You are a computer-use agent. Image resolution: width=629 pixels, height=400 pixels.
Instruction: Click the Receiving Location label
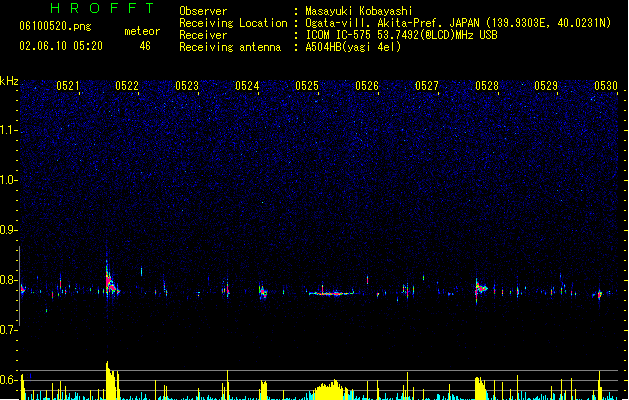233,23
